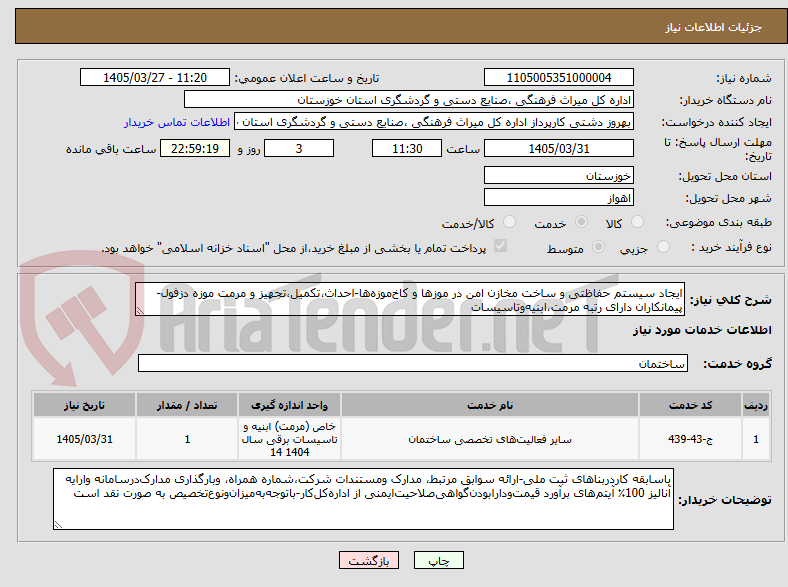Click the unit cell خاص (مرمت) ابنیه
The width and height of the screenshot is (788, 587).
tap(289, 439)
